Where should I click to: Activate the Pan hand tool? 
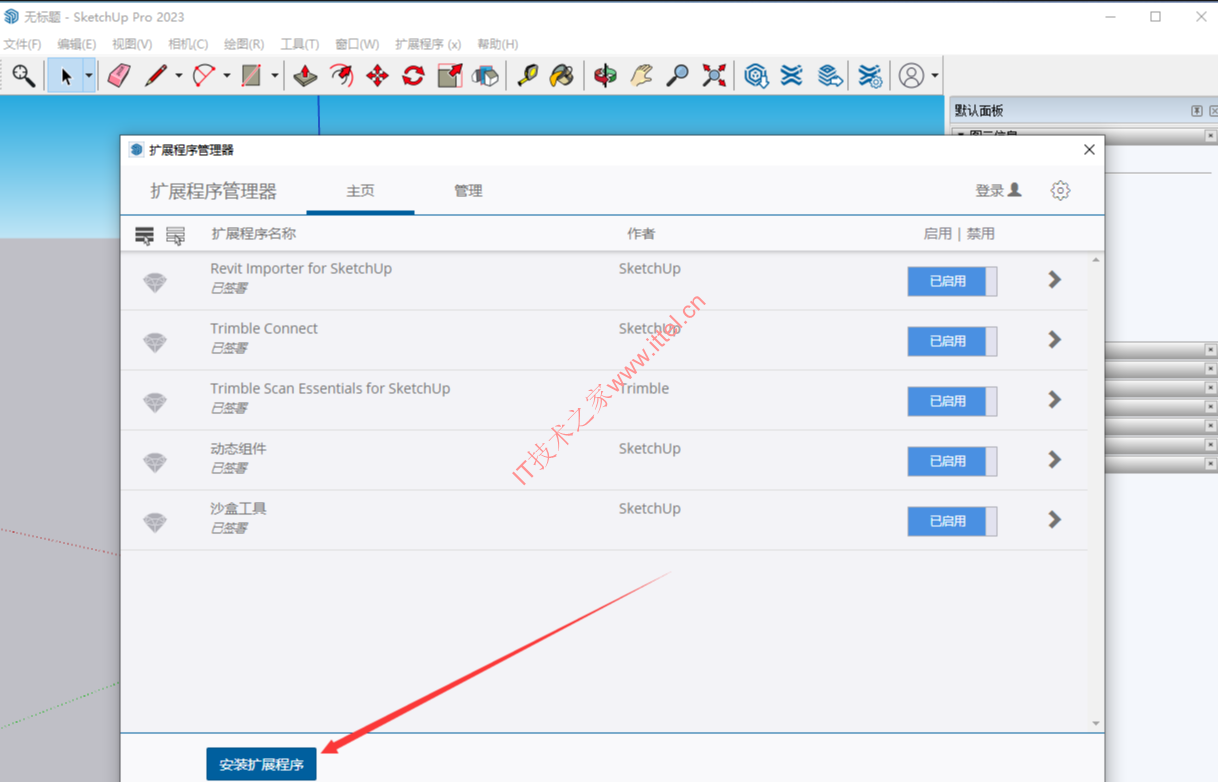pyautogui.click(x=641, y=75)
